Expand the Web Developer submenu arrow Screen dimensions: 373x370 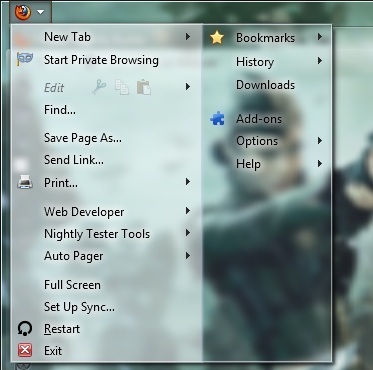coord(188,211)
